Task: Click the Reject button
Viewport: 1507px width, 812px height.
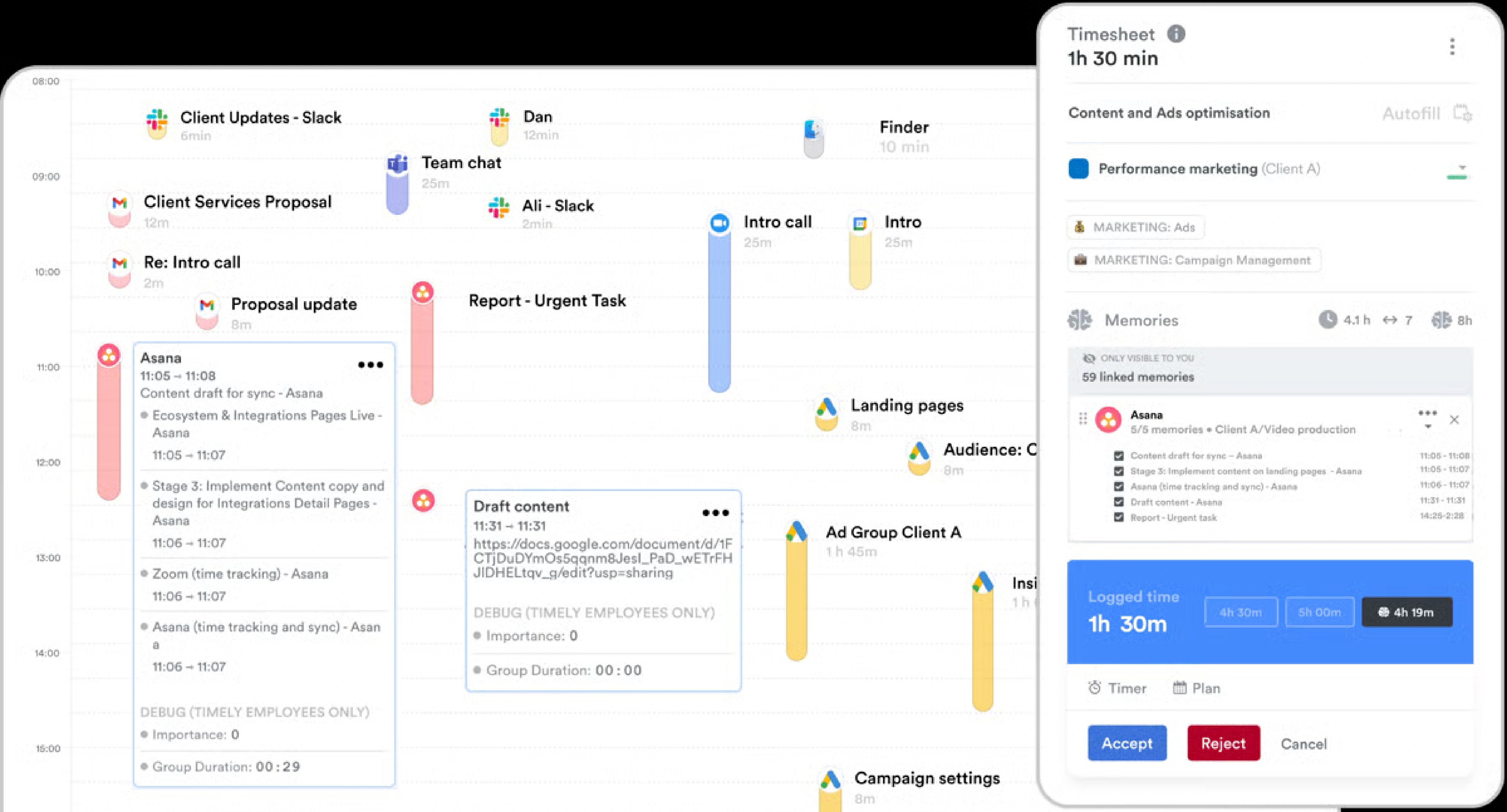Action: 1223,743
